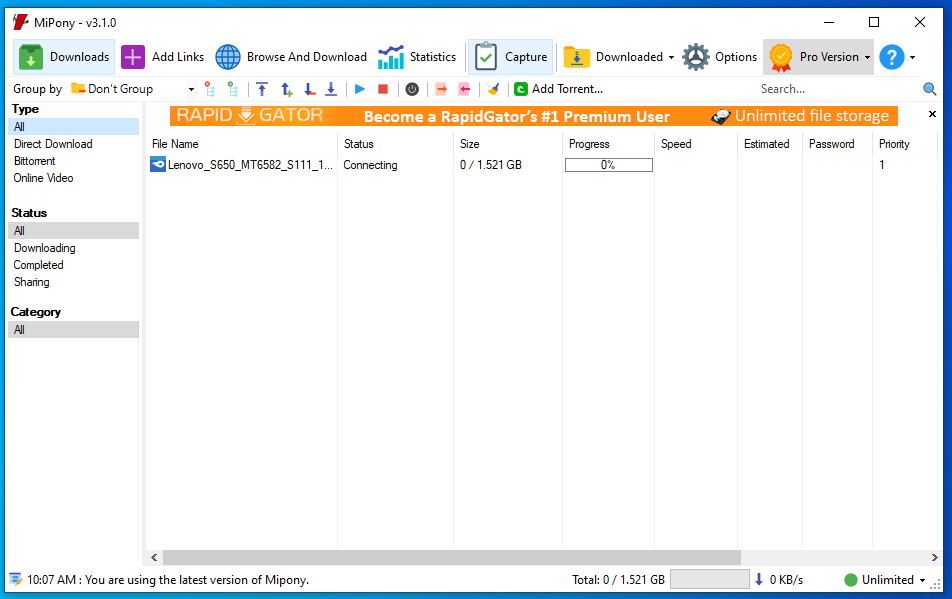Show the Statistics view

(x=416, y=57)
